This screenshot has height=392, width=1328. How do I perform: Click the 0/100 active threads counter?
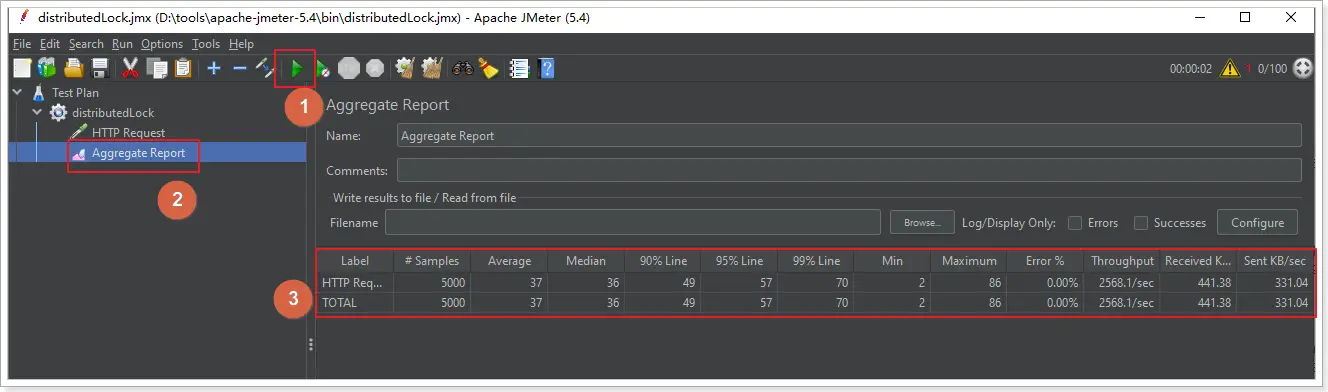click(1272, 69)
